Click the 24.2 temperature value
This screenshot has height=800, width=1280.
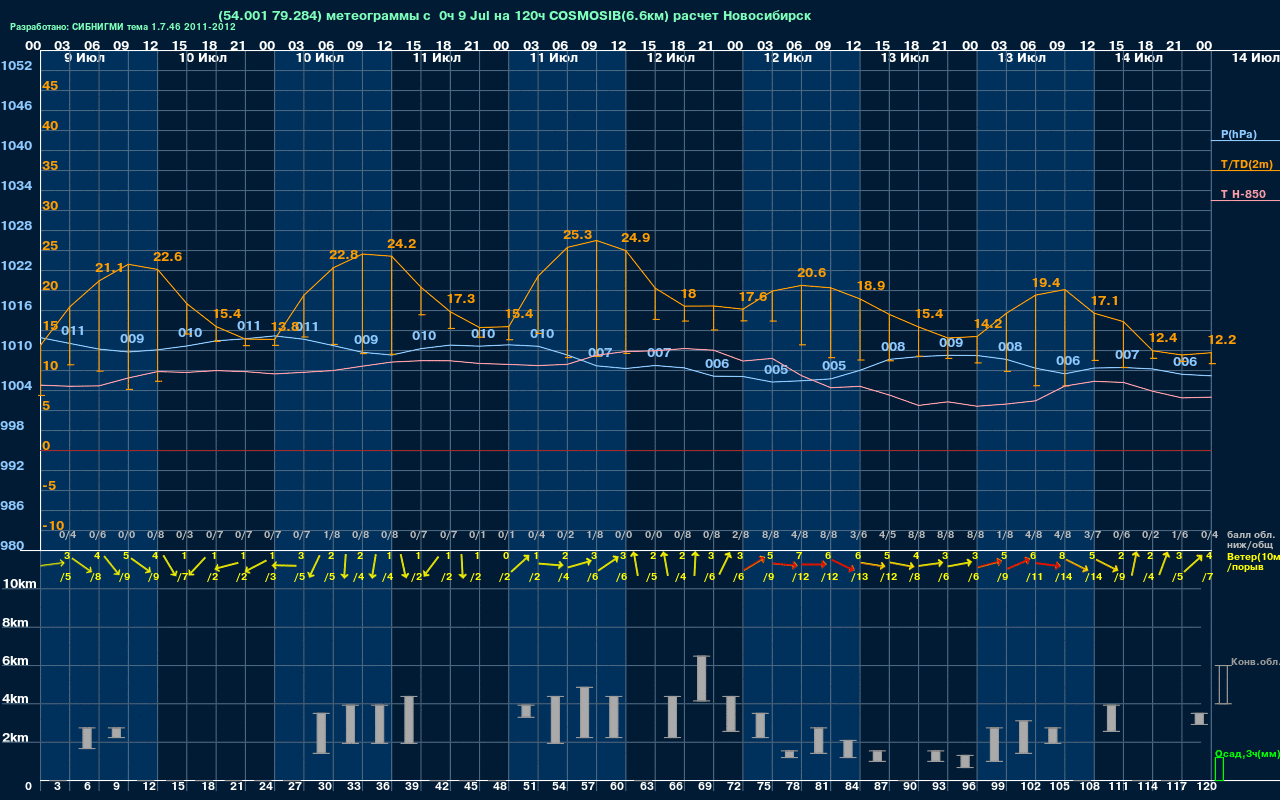pos(402,244)
